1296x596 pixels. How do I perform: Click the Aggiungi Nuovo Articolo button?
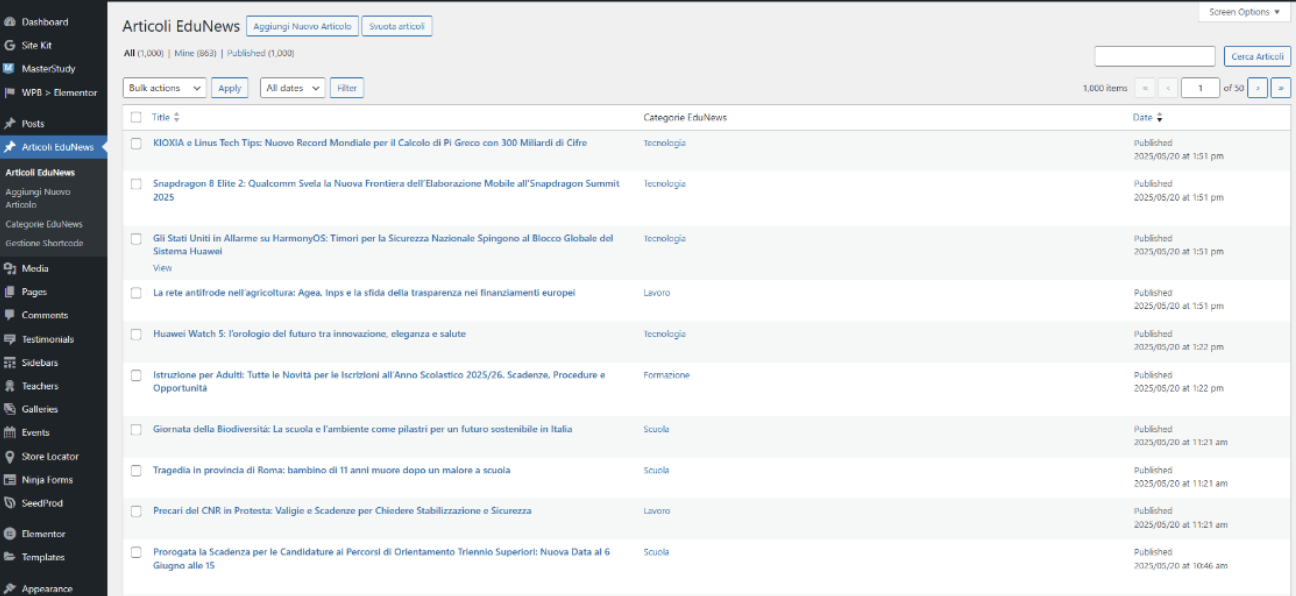302,26
